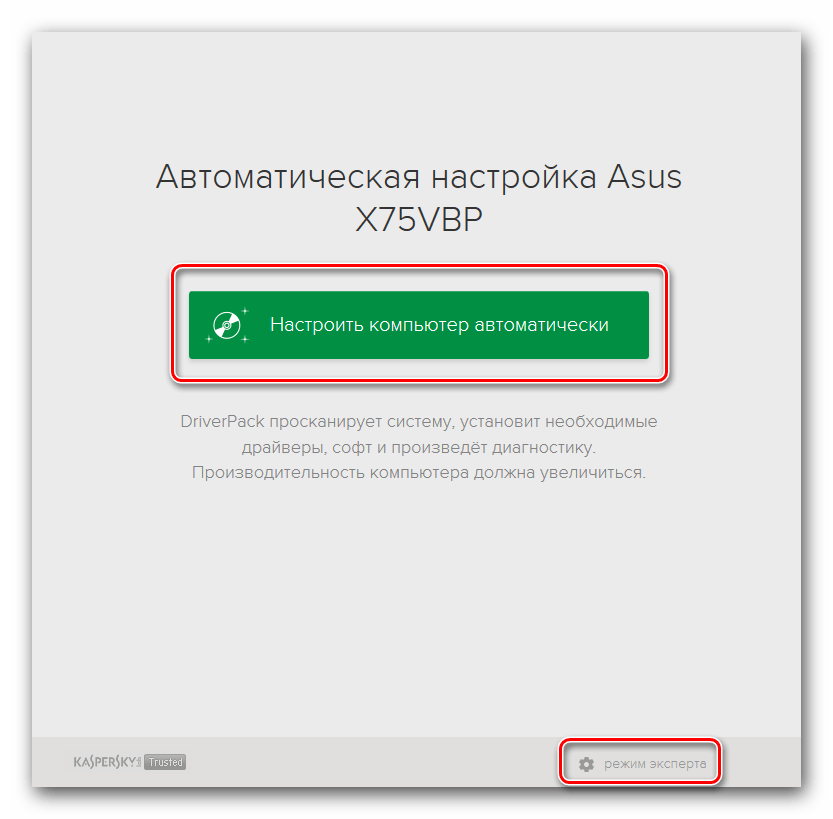This screenshot has height=819, width=833.
Task: Click the word автоматически on the green button
Action: point(541,325)
